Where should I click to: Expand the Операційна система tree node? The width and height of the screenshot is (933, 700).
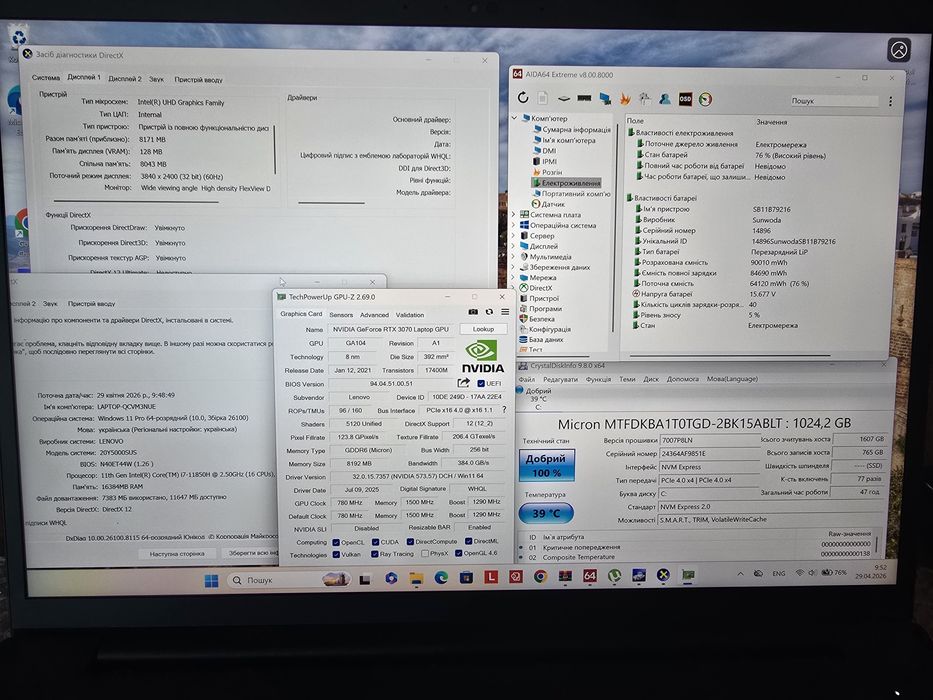(x=514, y=225)
